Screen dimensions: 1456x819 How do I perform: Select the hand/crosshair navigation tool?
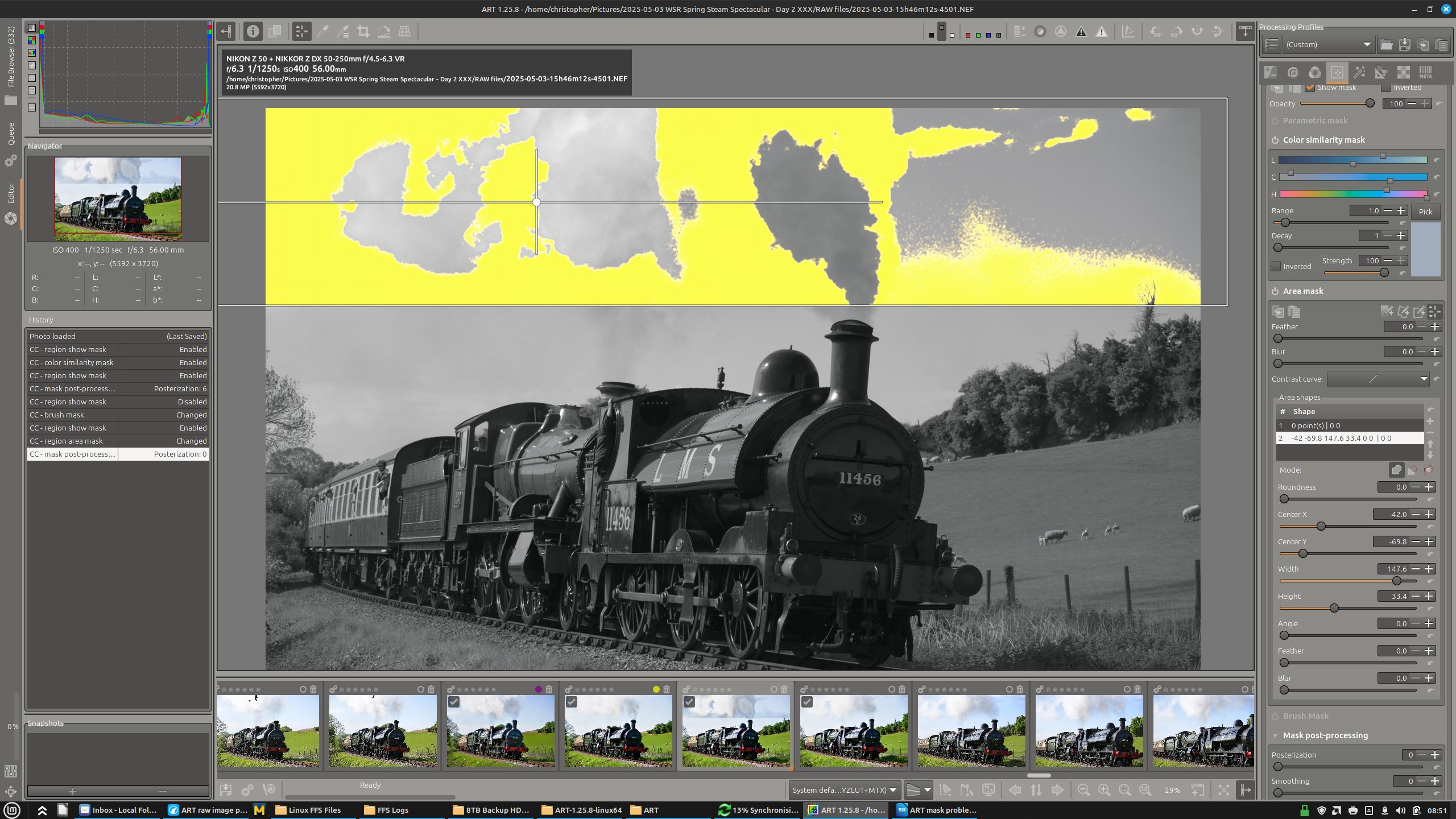[301, 31]
